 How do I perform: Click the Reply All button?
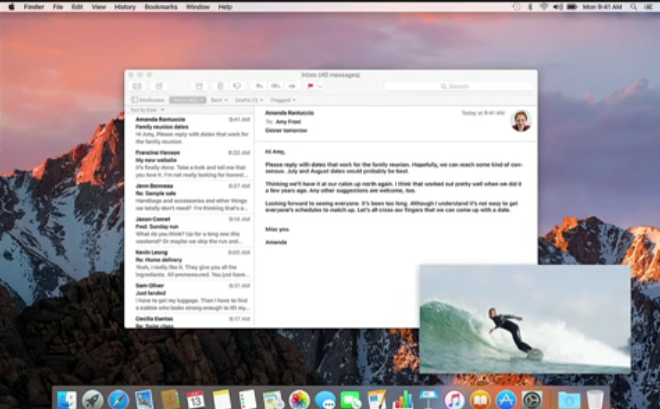(x=275, y=87)
